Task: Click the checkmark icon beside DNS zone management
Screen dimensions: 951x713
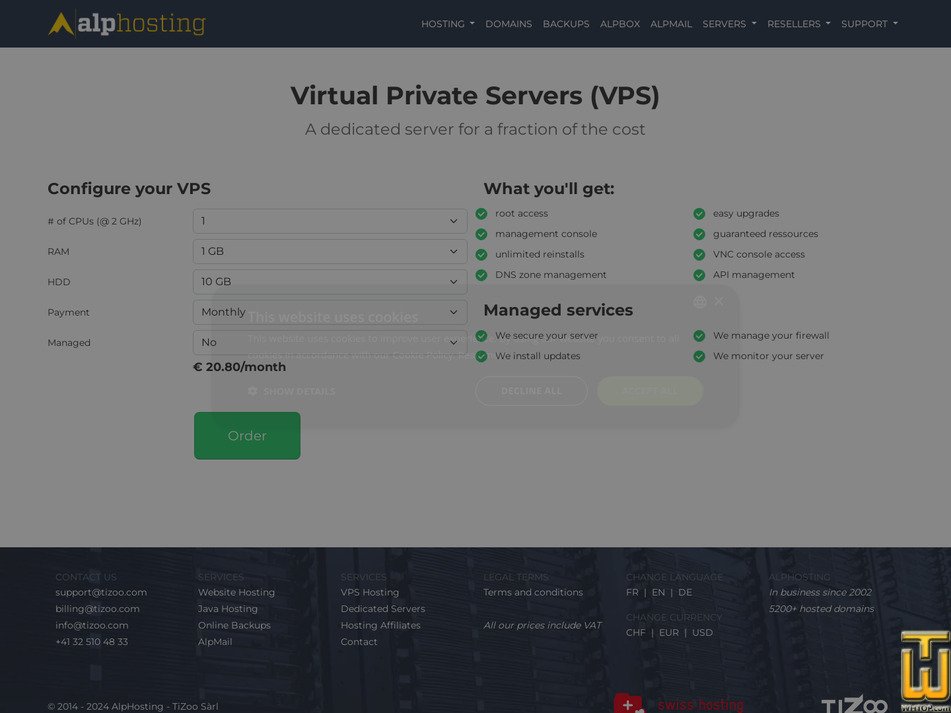Action: coord(482,275)
